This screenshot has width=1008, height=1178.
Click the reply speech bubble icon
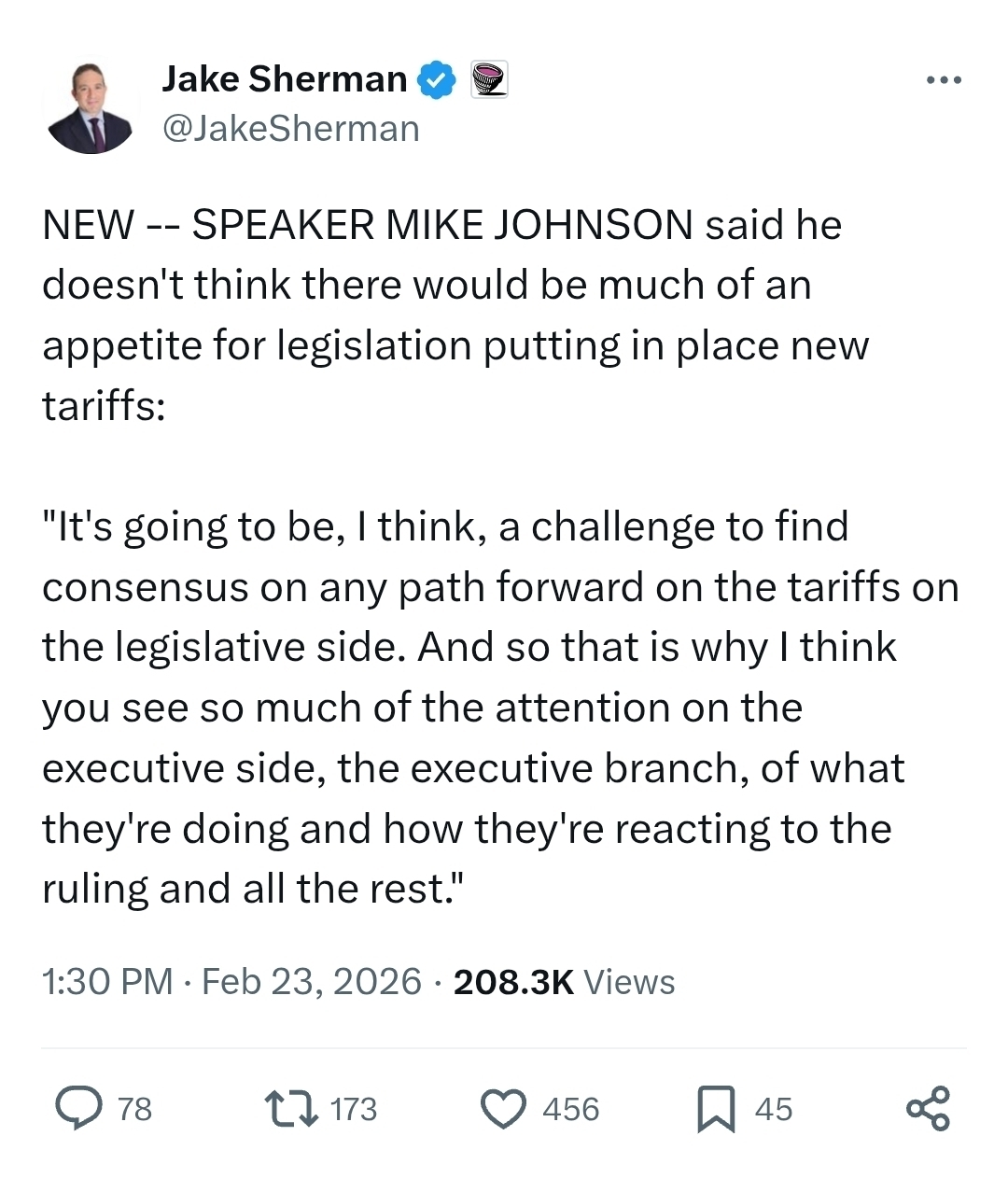[79, 1108]
